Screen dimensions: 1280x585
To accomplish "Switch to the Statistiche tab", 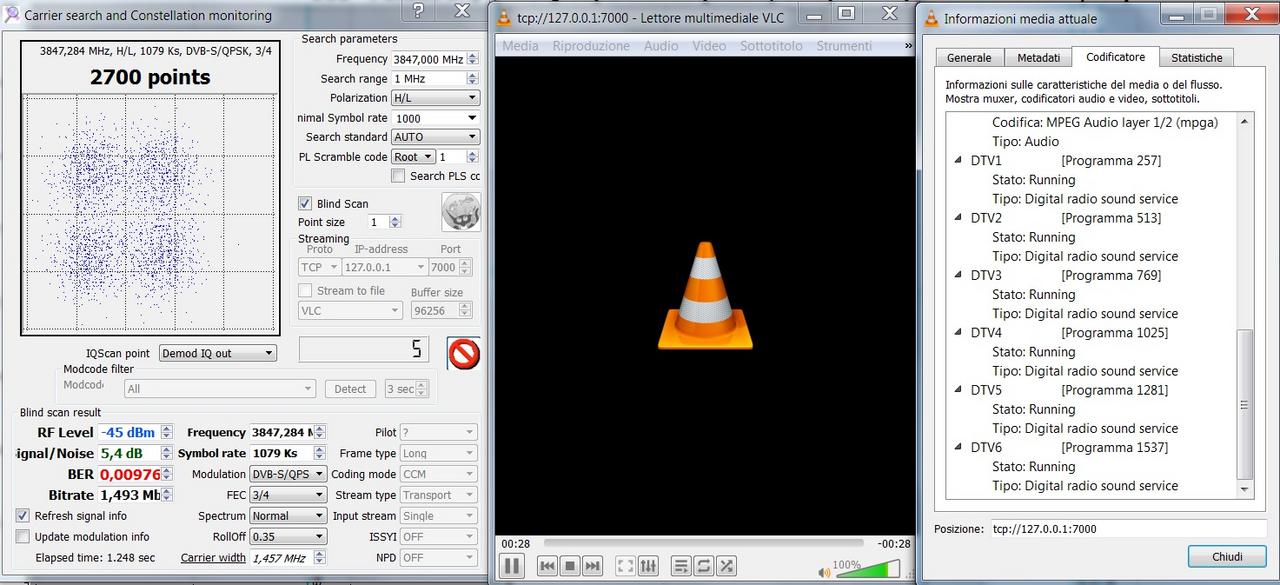I will [x=1197, y=58].
